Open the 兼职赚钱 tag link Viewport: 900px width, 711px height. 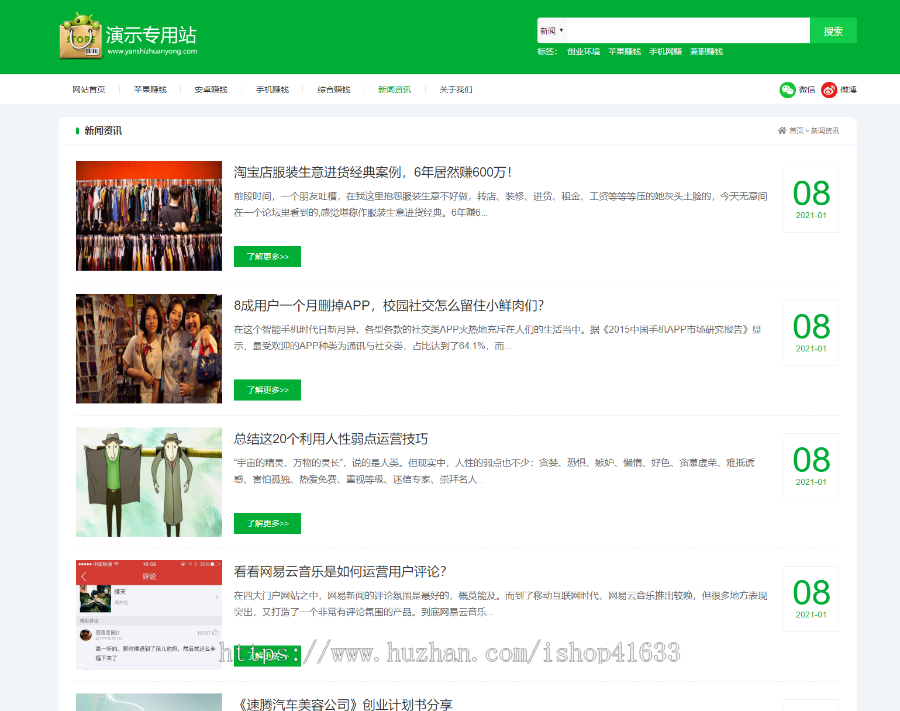[x=706, y=51]
